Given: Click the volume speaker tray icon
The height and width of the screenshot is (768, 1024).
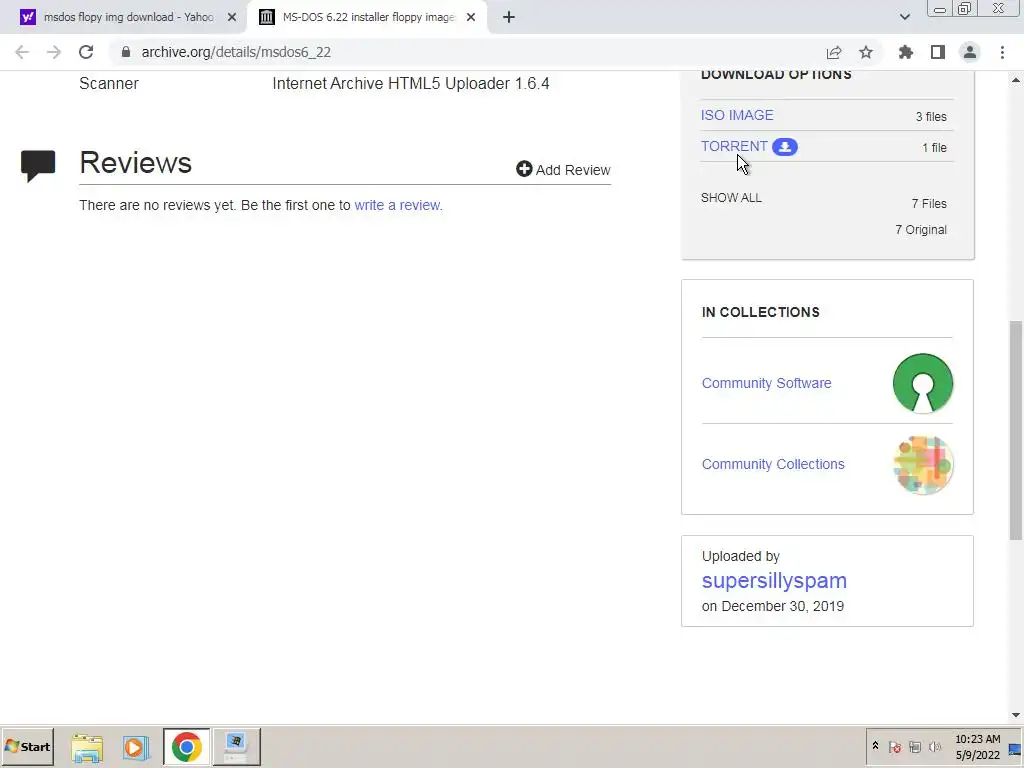Looking at the screenshot, I should click(x=935, y=747).
